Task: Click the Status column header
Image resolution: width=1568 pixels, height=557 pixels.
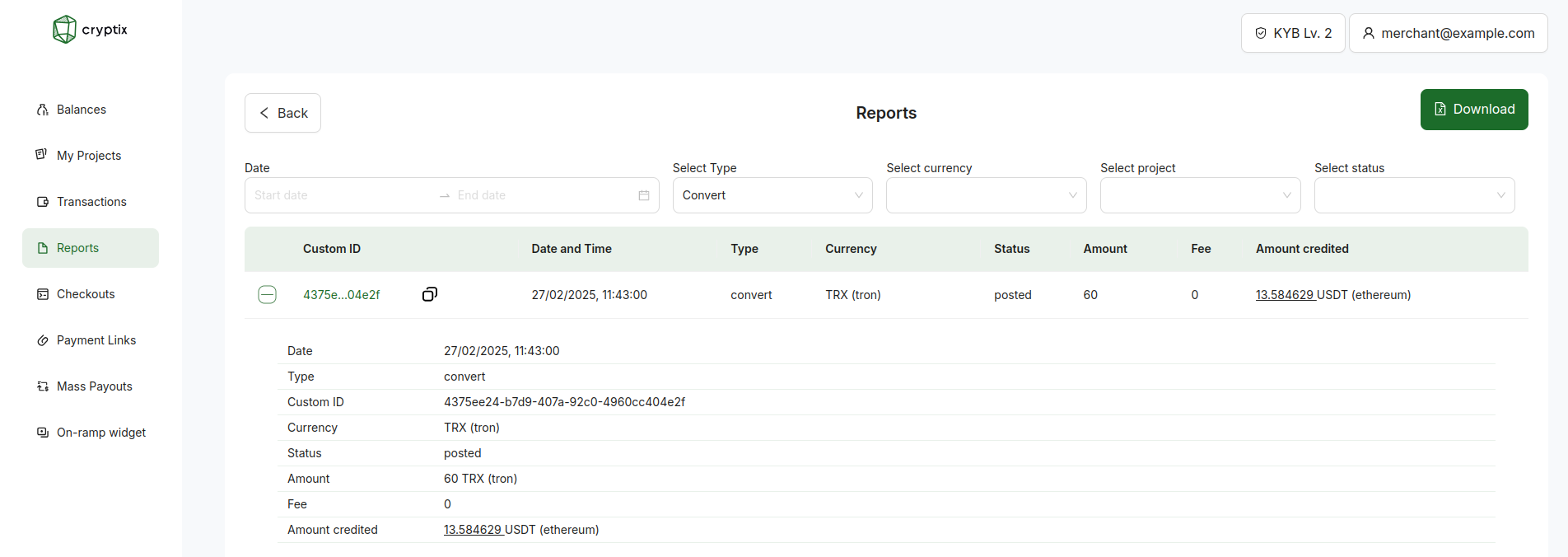Action: [1012, 249]
